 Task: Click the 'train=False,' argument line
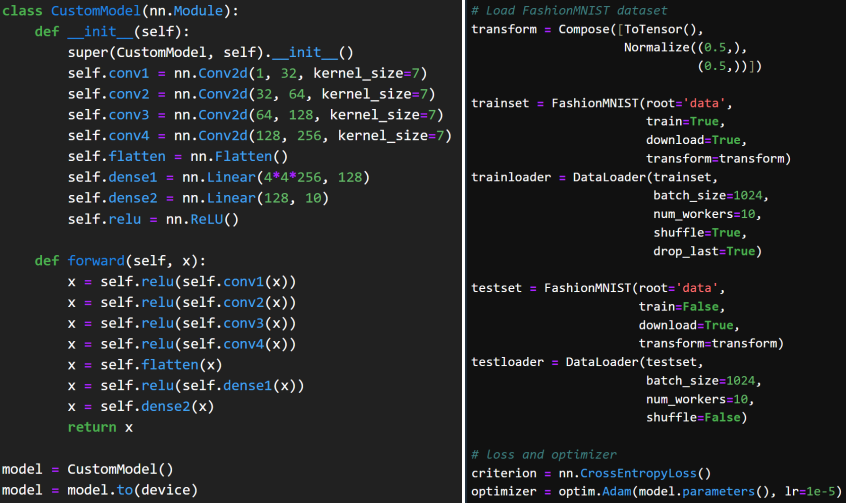click(x=682, y=307)
